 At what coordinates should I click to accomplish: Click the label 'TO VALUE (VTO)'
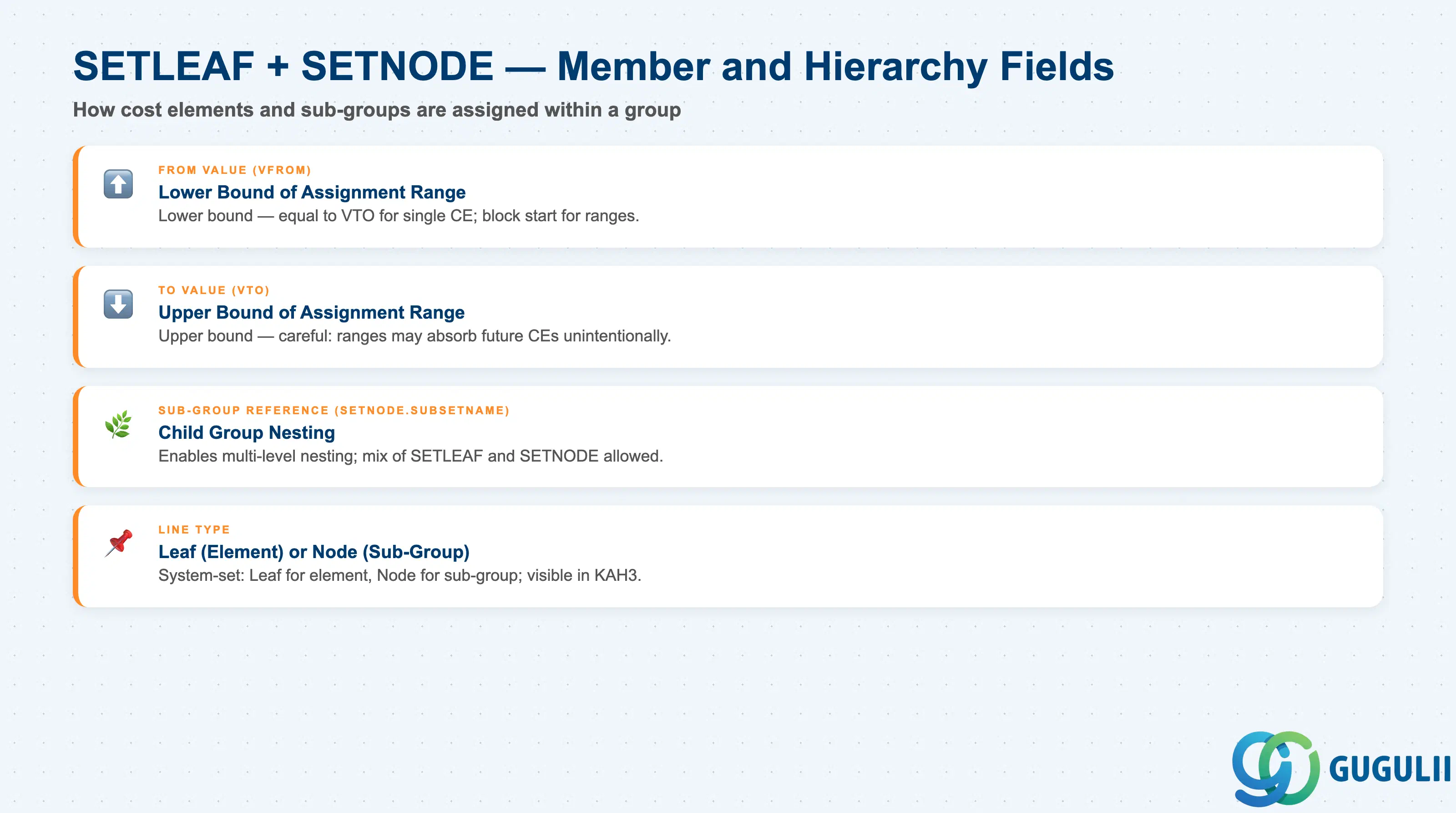[x=214, y=290]
